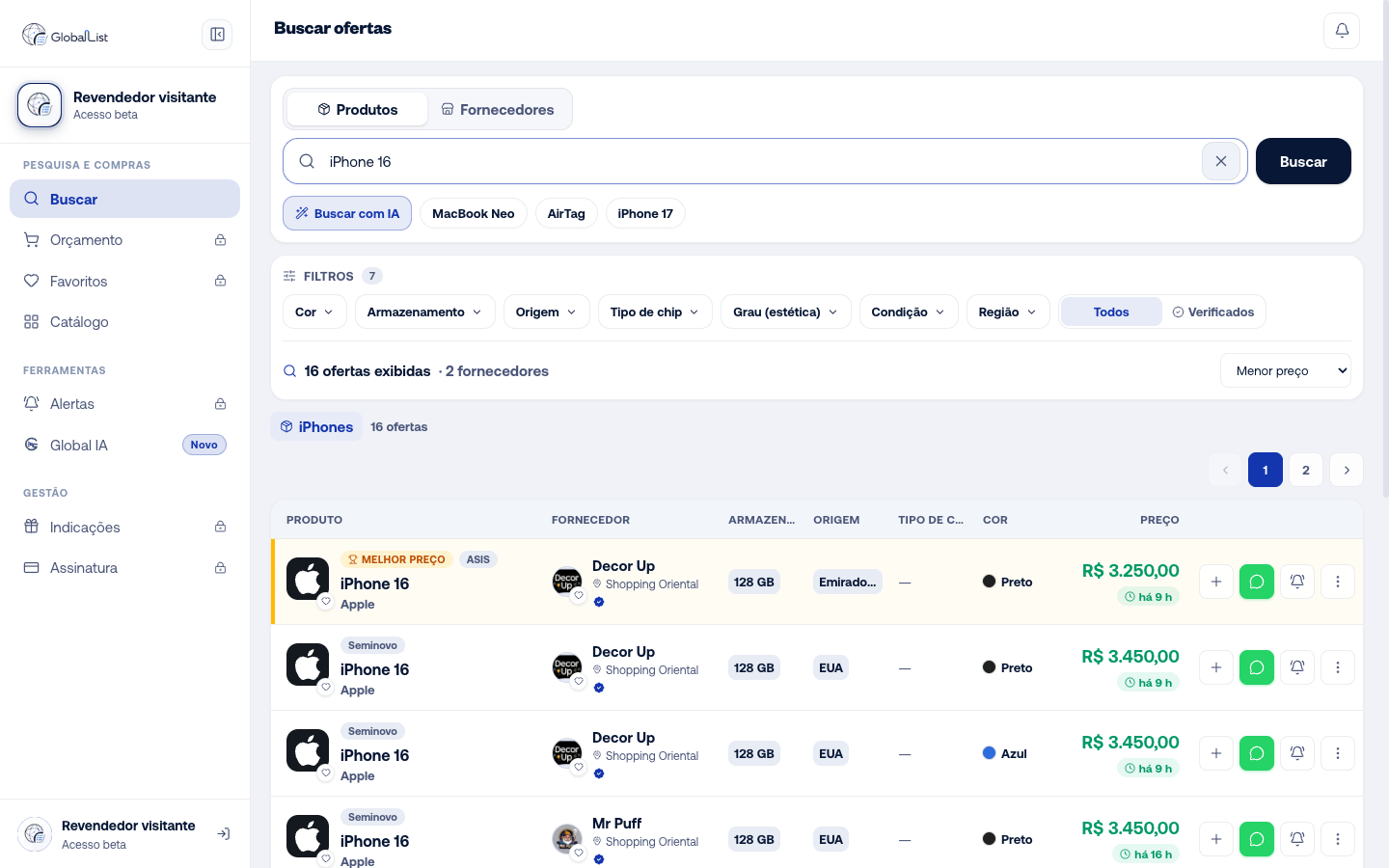Favorite Mr Puff supplier heart

(x=579, y=853)
